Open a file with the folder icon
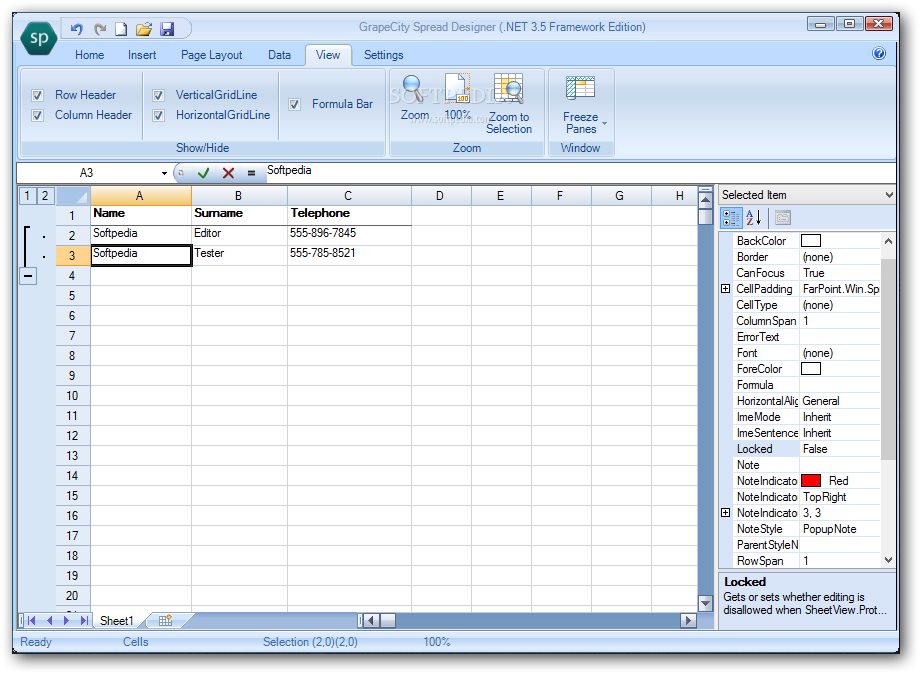Viewport: 920px width, 674px height. (144, 29)
